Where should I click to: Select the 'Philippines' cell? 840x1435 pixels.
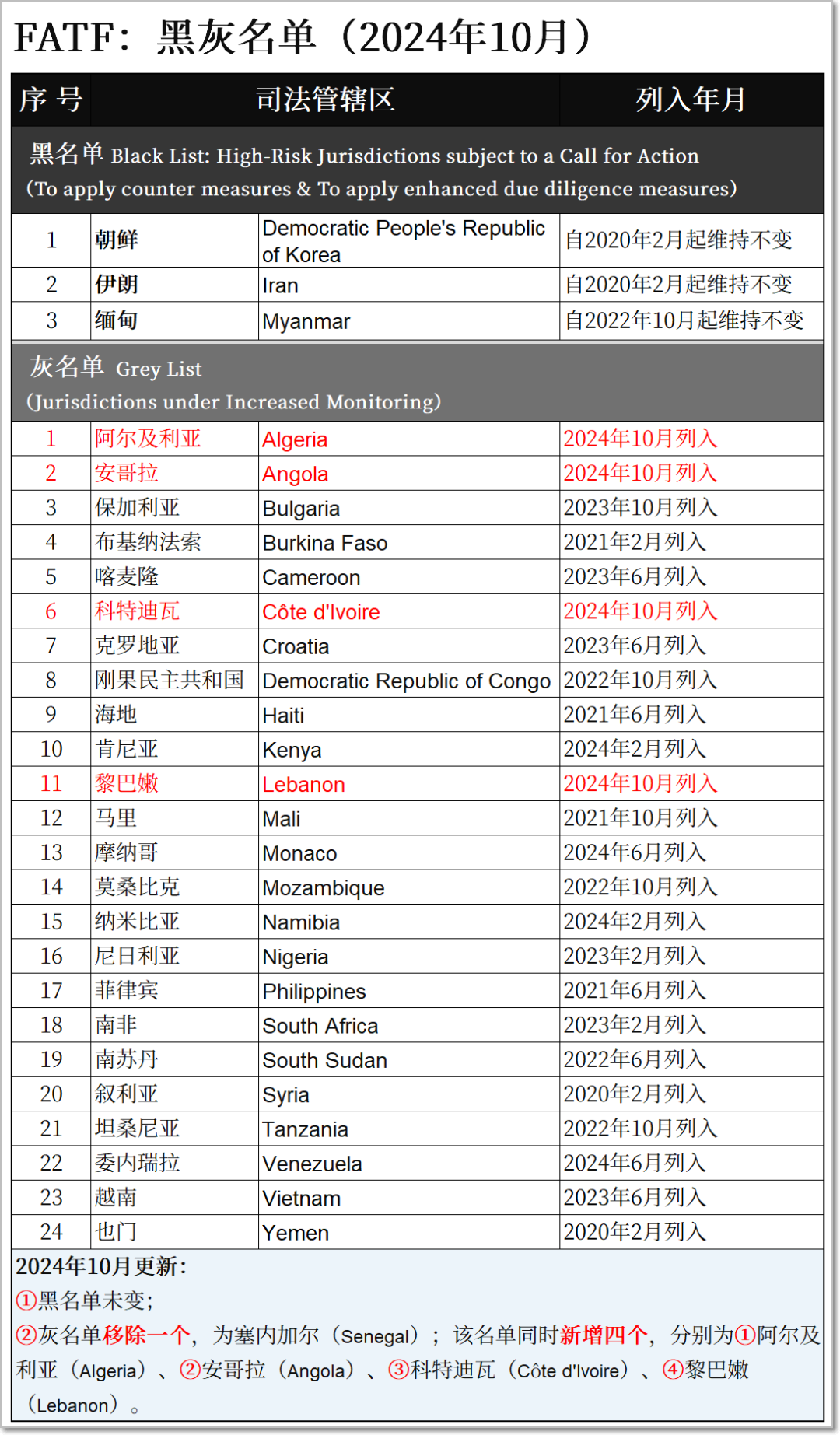[409, 991]
